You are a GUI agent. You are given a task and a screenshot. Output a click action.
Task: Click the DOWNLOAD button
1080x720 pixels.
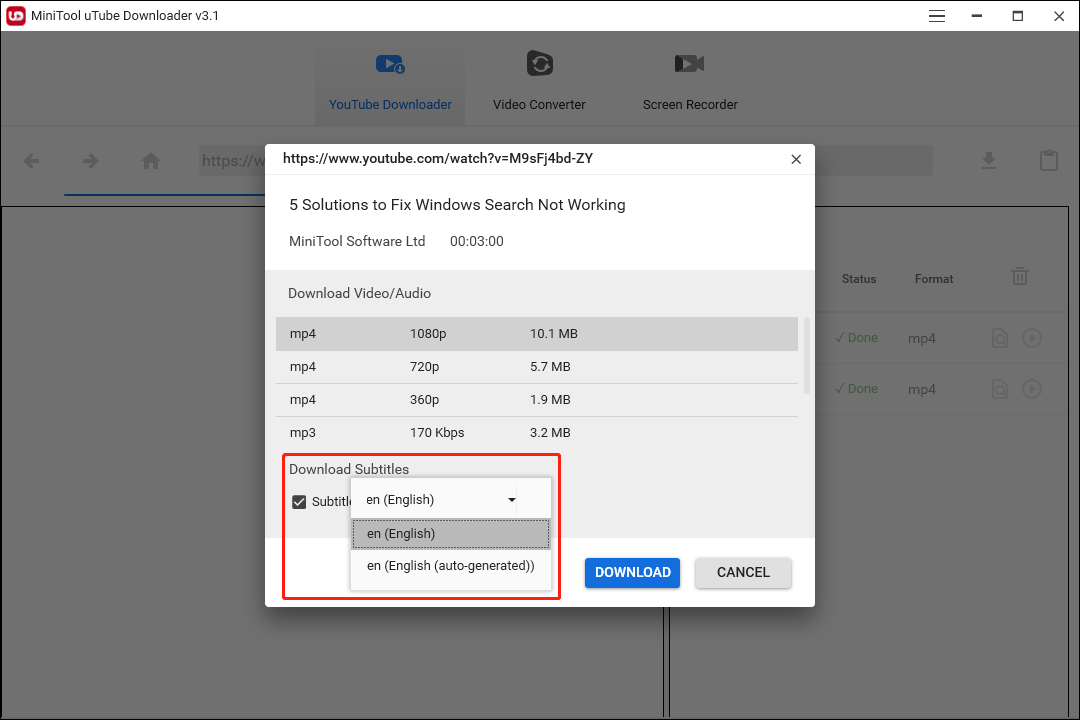coord(632,573)
